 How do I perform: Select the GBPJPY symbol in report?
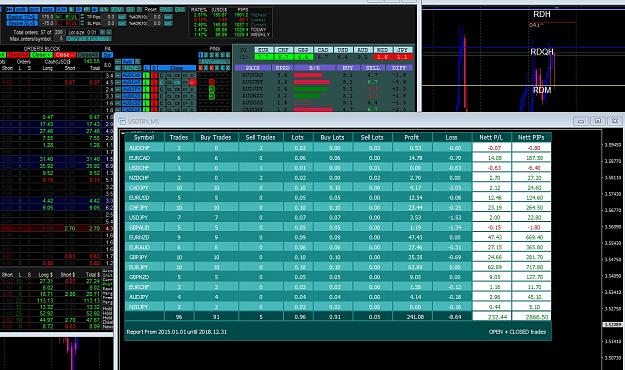click(x=138, y=257)
